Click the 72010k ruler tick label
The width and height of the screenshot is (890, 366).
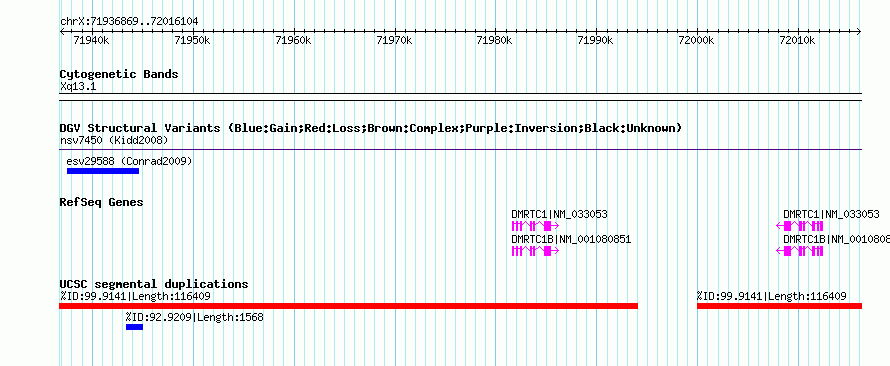click(797, 40)
